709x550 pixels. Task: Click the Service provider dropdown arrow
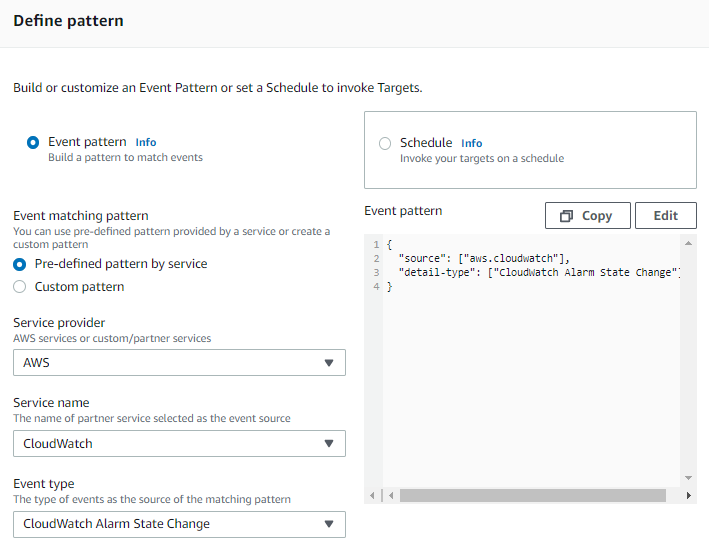(x=329, y=363)
